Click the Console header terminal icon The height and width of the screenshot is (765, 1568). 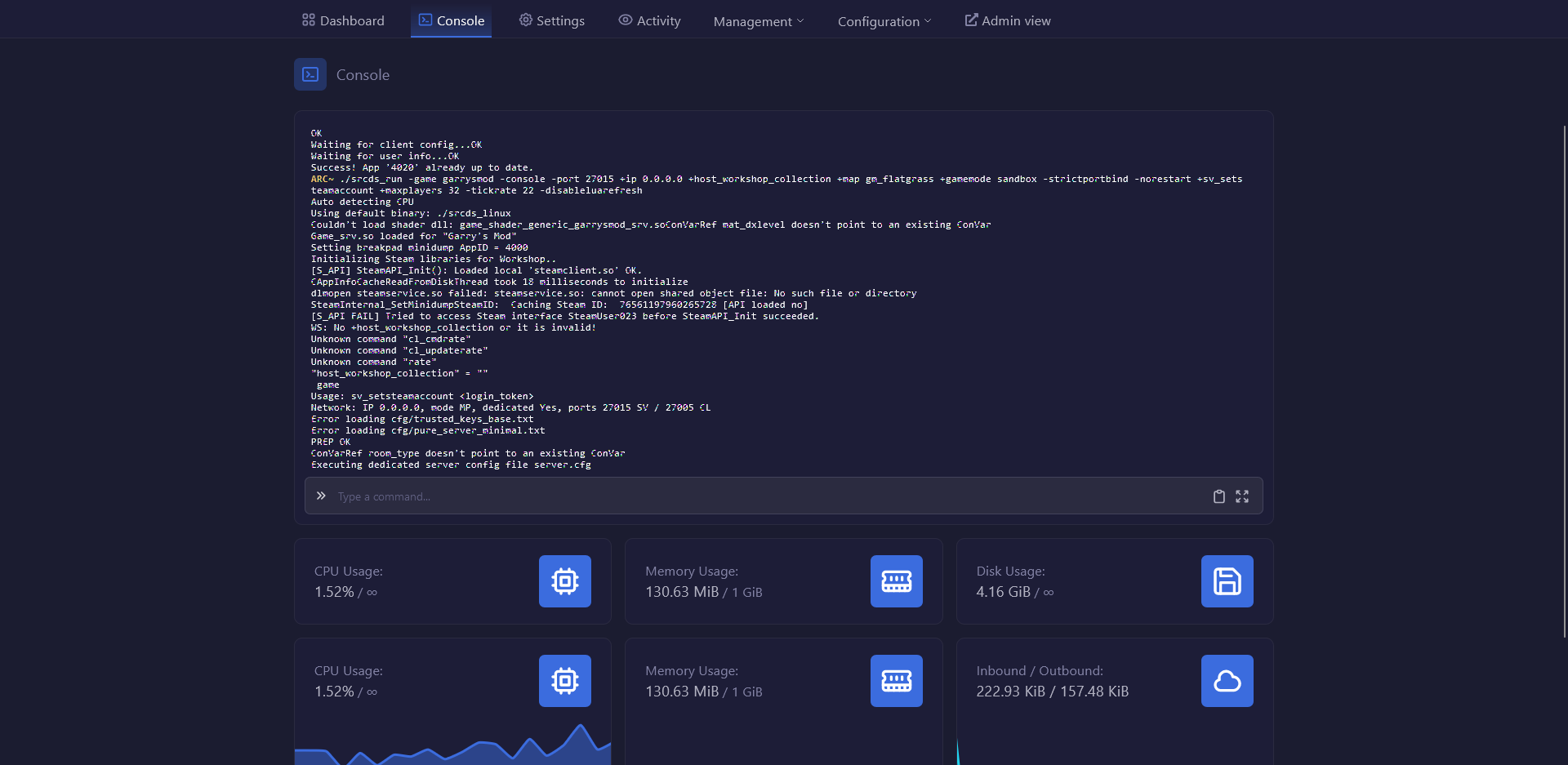310,74
